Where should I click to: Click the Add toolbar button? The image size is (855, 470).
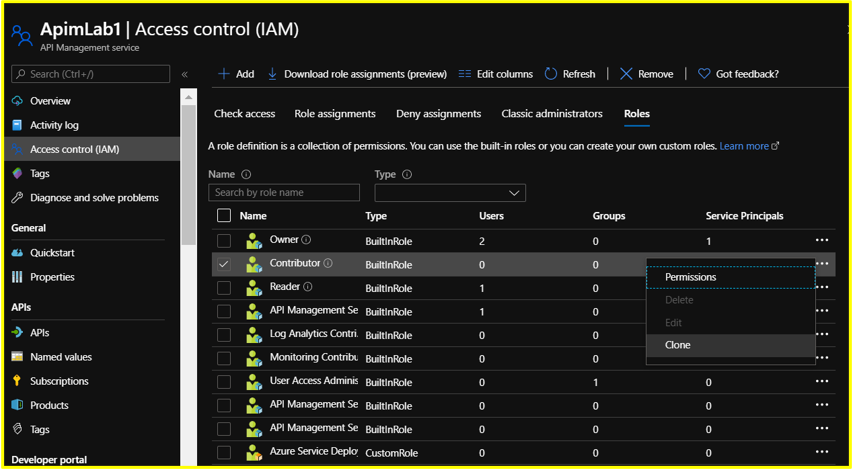point(236,74)
